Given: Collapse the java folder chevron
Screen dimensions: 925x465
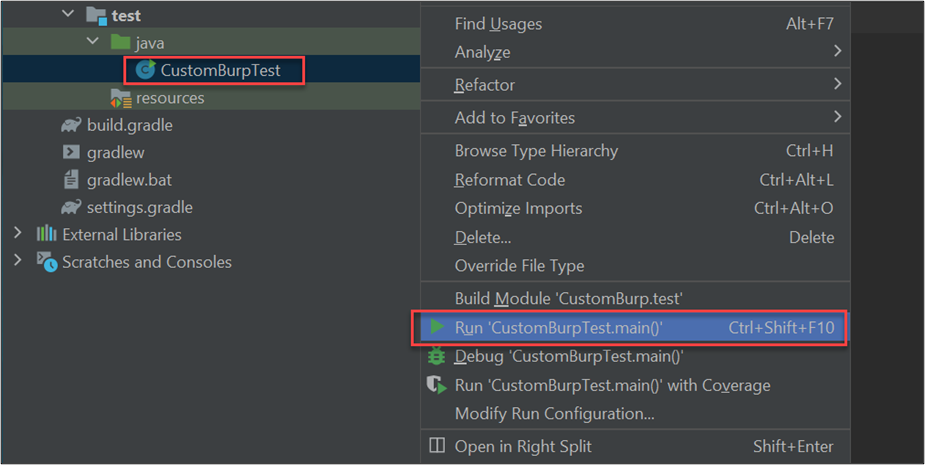Looking at the screenshot, I should [x=93, y=43].
